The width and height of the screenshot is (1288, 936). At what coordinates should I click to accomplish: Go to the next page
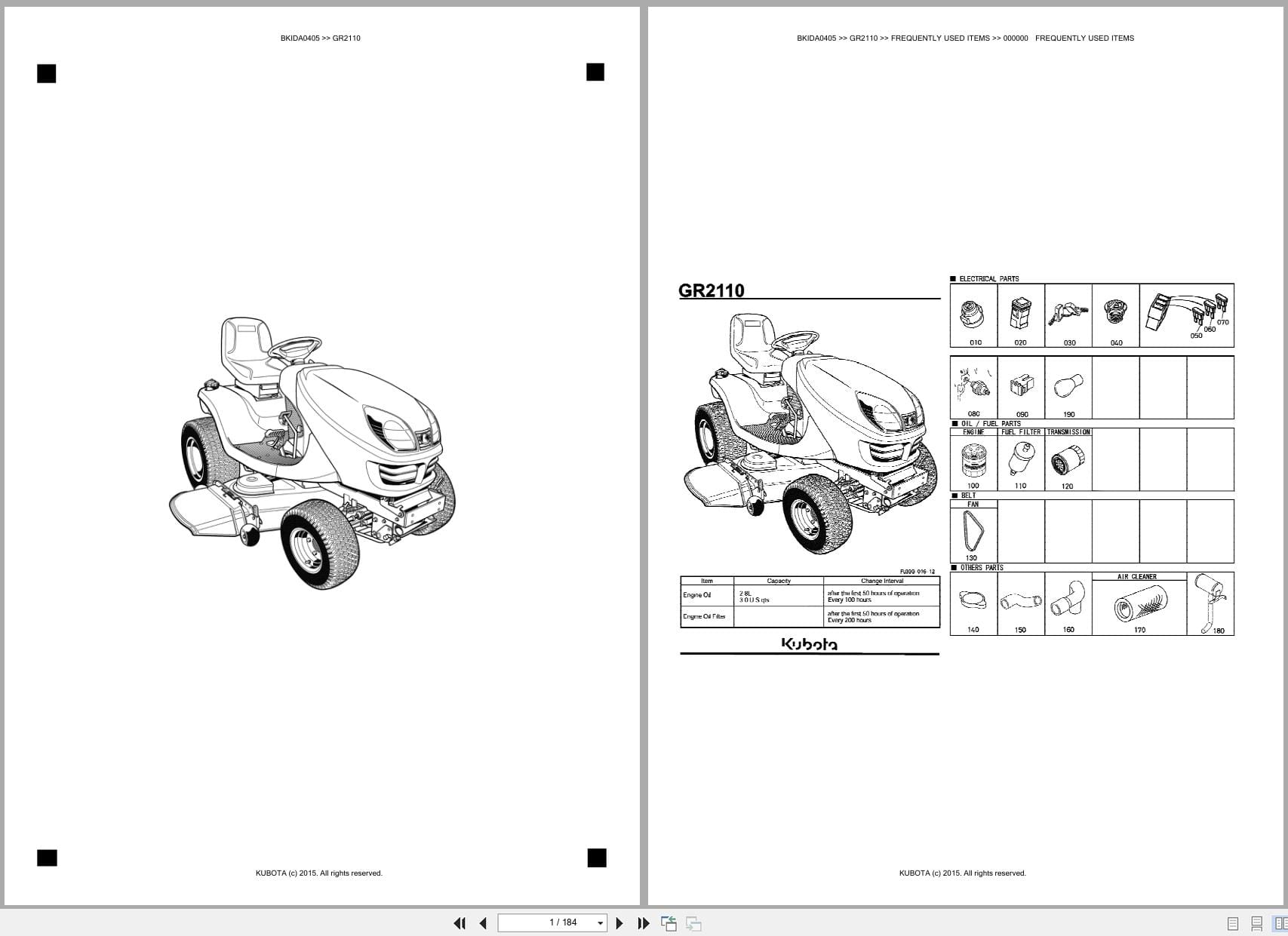pyautogui.click(x=619, y=923)
